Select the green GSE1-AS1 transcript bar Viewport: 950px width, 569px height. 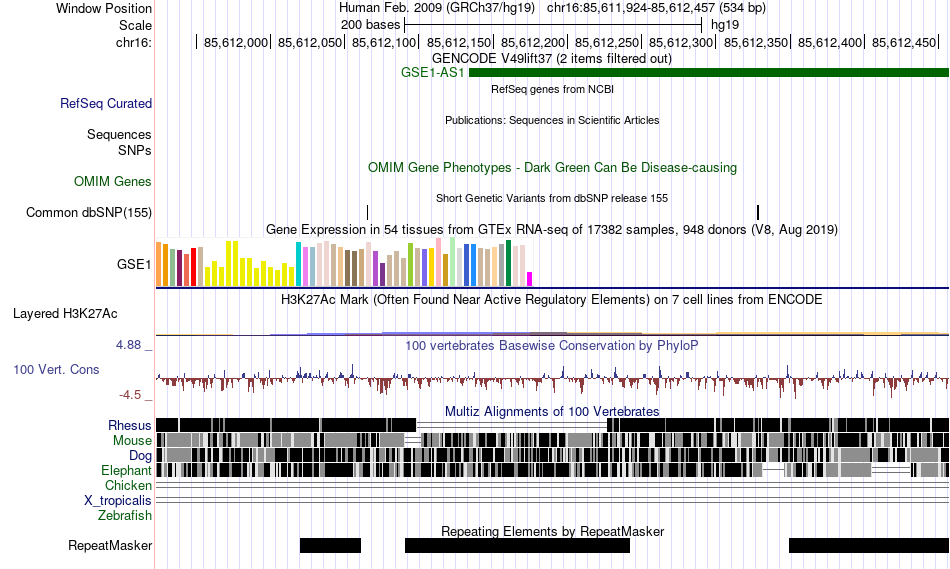(x=709, y=73)
